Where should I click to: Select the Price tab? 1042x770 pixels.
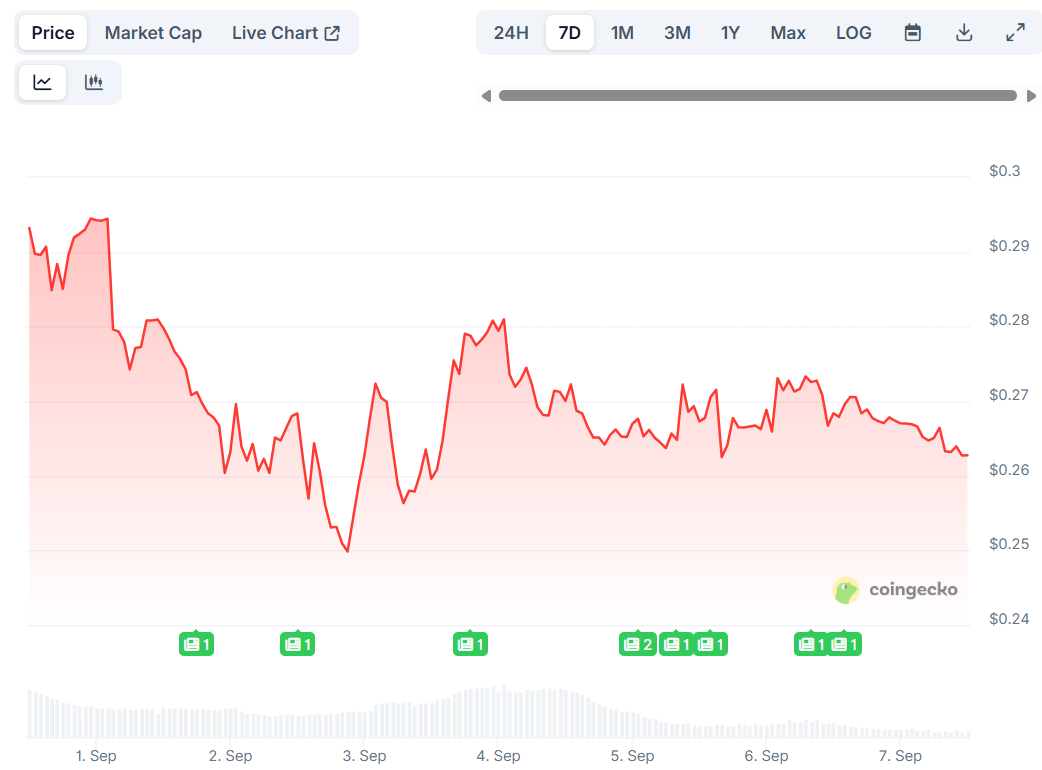click(53, 33)
